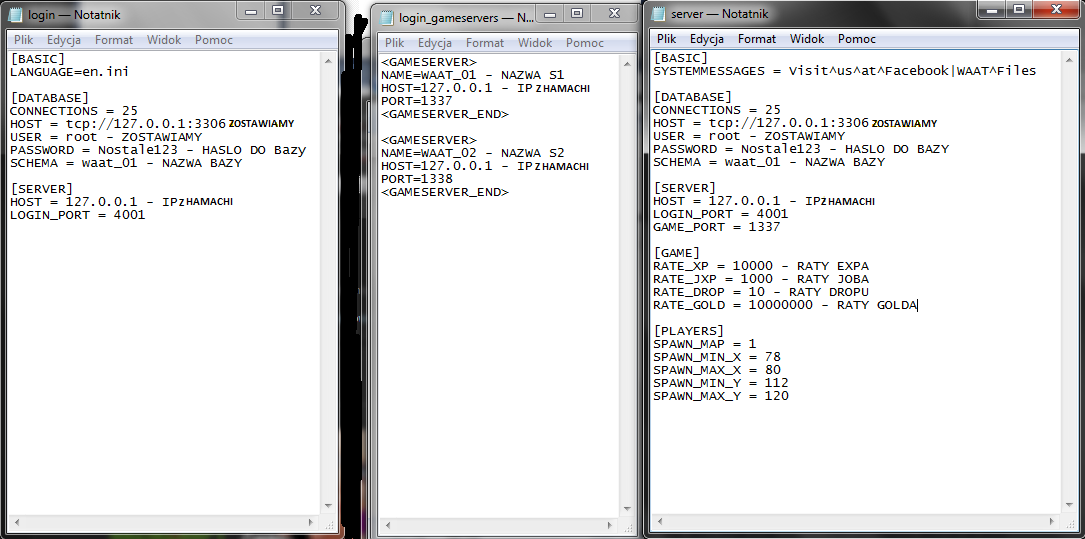Viewport: 1085px width, 539px height.
Task: Open Format menu in server window
Action: [756, 39]
